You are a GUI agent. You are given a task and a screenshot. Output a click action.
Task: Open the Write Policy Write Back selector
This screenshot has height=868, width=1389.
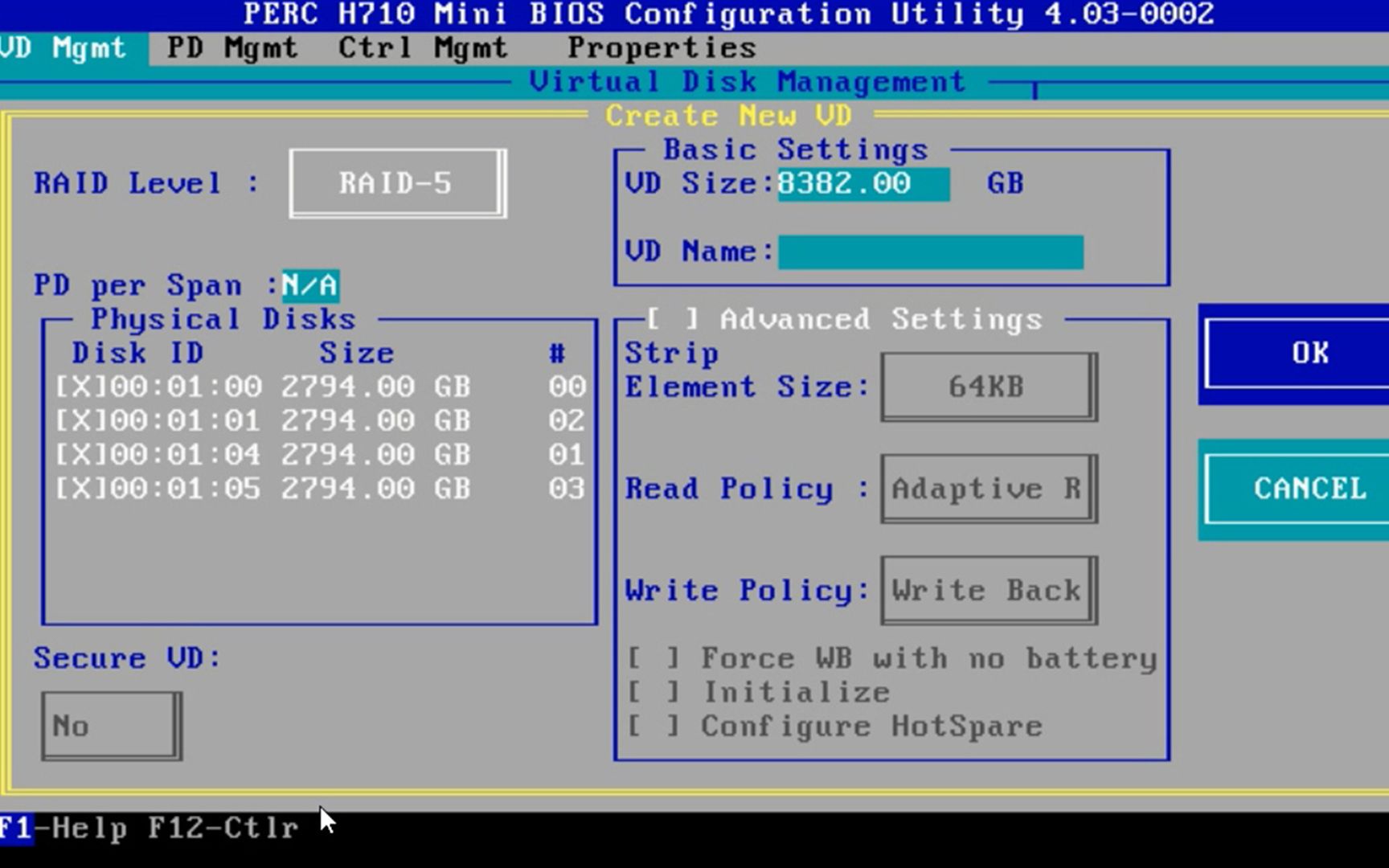click(x=989, y=591)
